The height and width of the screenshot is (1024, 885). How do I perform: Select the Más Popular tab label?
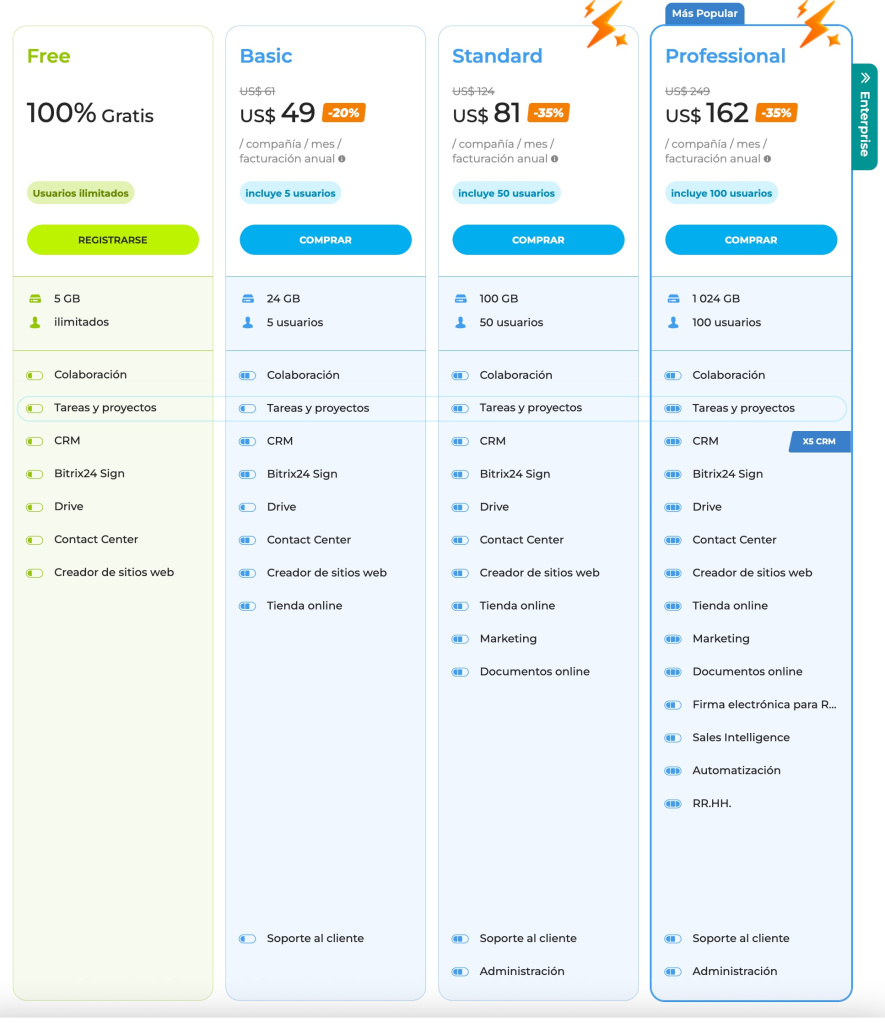[x=704, y=13]
